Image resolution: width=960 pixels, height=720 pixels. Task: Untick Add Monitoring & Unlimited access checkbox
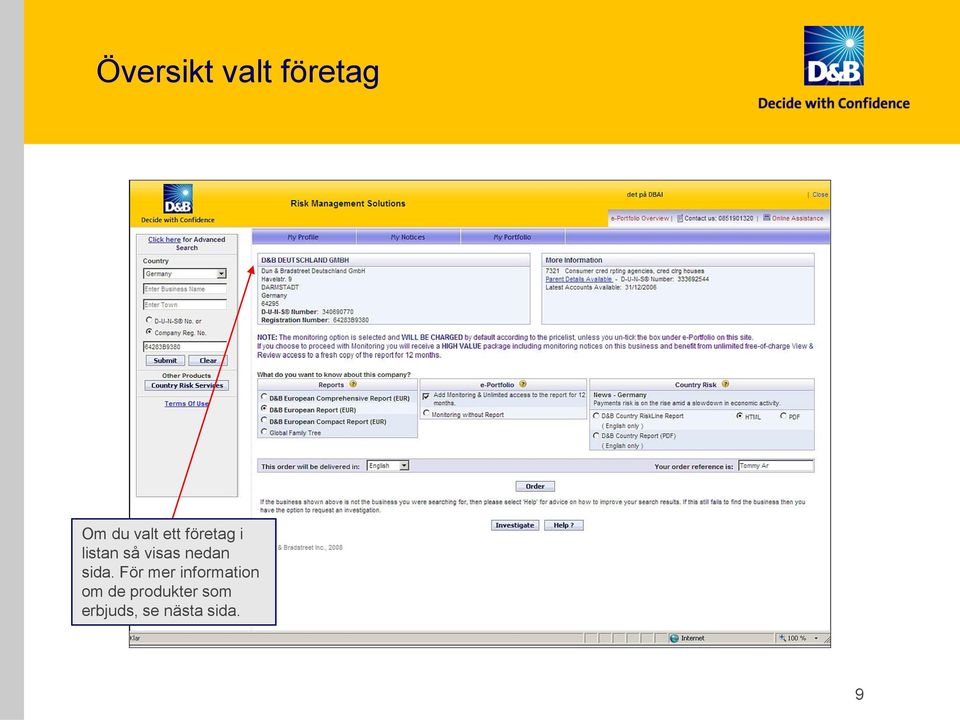point(426,396)
